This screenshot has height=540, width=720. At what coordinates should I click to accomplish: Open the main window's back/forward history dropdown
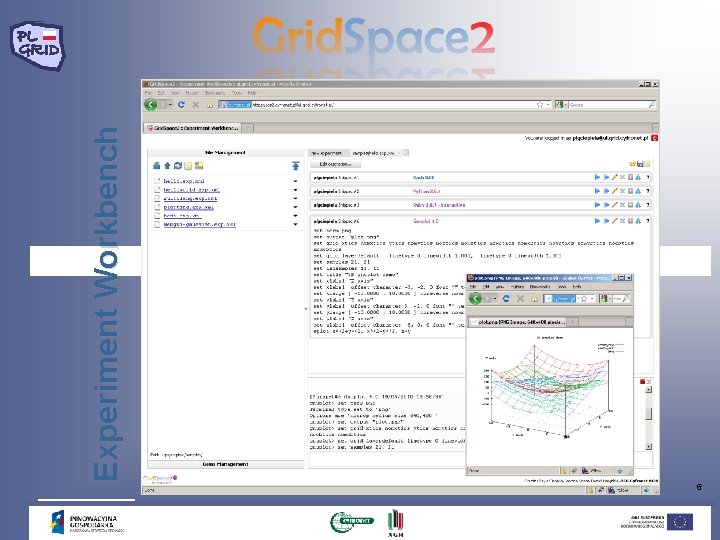click(170, 105)
